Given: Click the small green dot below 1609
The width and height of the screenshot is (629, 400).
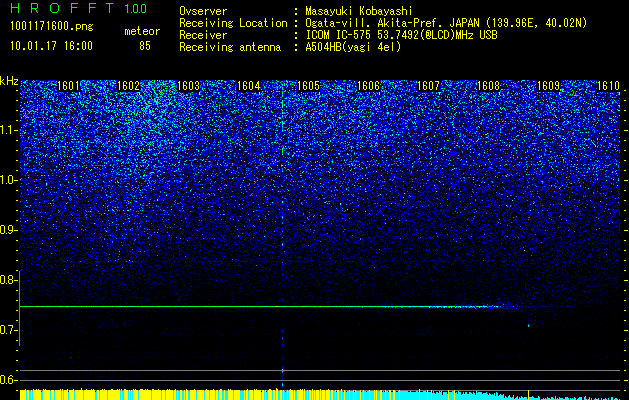Looking at the screenshot, I should 528,325.
